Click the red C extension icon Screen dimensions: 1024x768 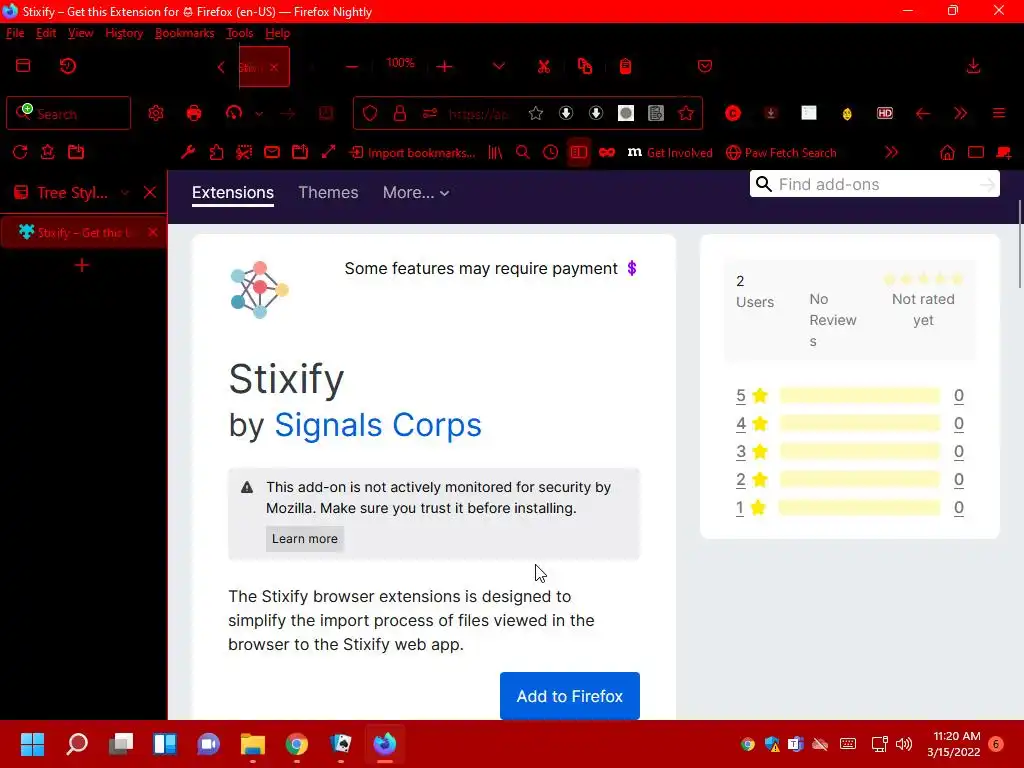[733, 114]
